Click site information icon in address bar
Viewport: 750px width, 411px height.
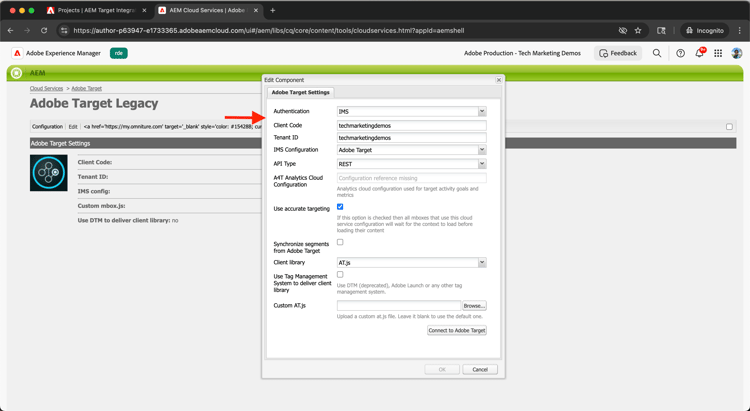point(65,30)
